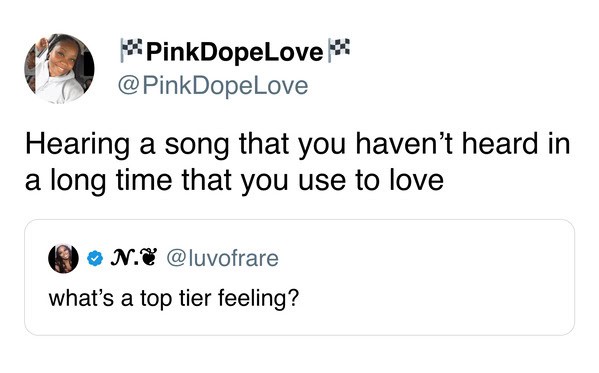Click the checkered flag emoji before PinkDopeLove
599x373 pixels.
[131, 50]
